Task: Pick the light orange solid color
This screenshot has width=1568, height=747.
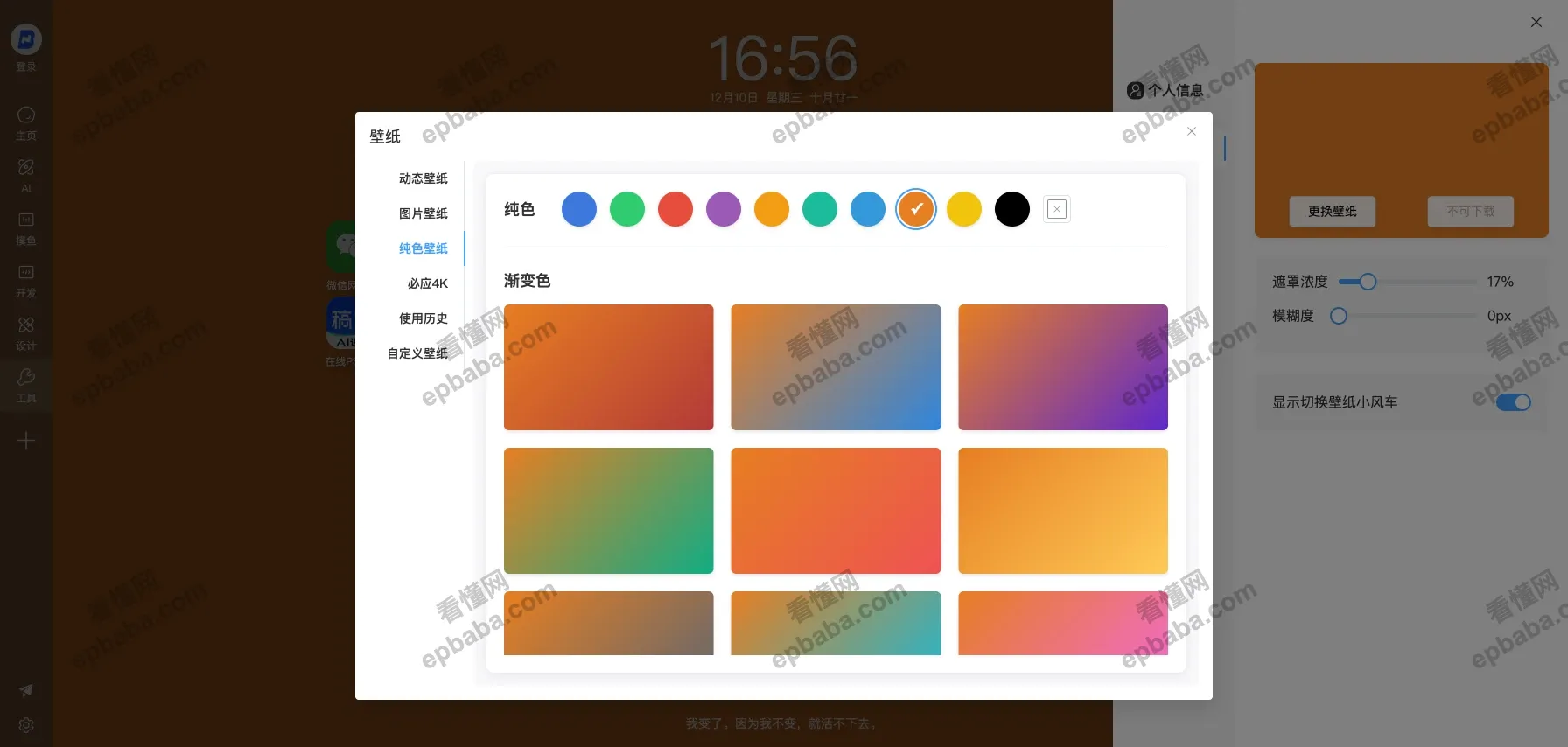Action: (x=772, y=209)
